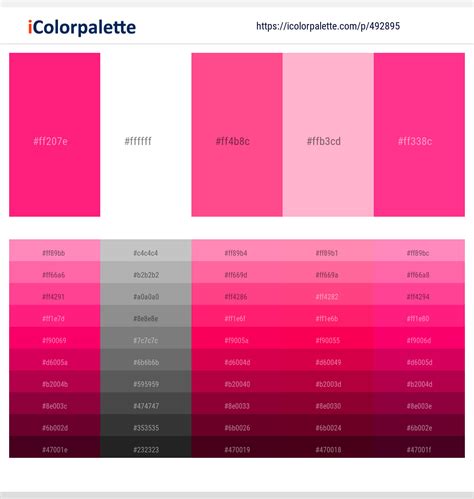474x499 pixels.
Task: Open the icolorpalette.com/p/492895 URL
Action: pyautogui.click(x=328, y=26)
